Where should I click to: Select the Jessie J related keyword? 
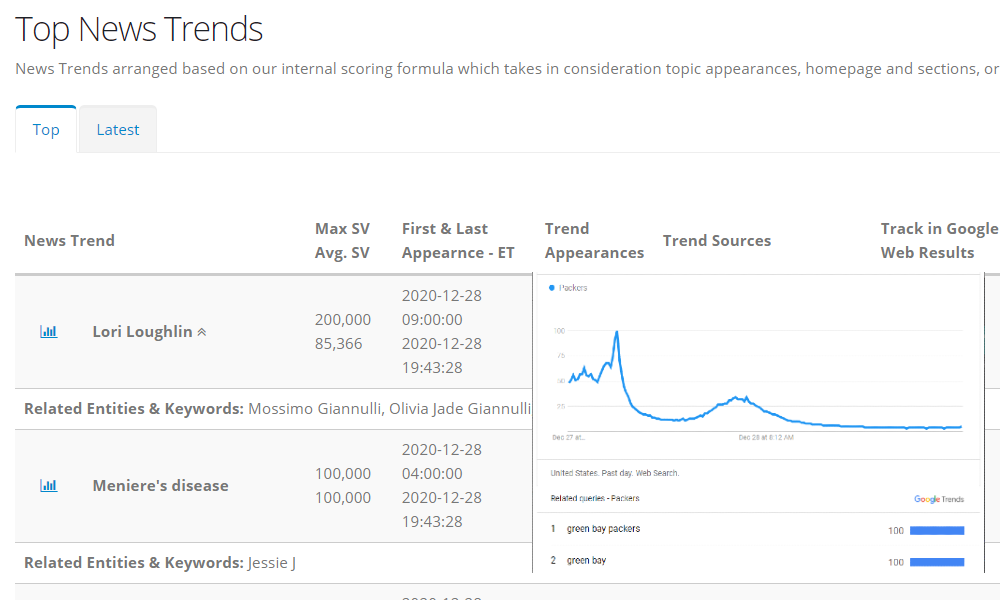(272, 562)
